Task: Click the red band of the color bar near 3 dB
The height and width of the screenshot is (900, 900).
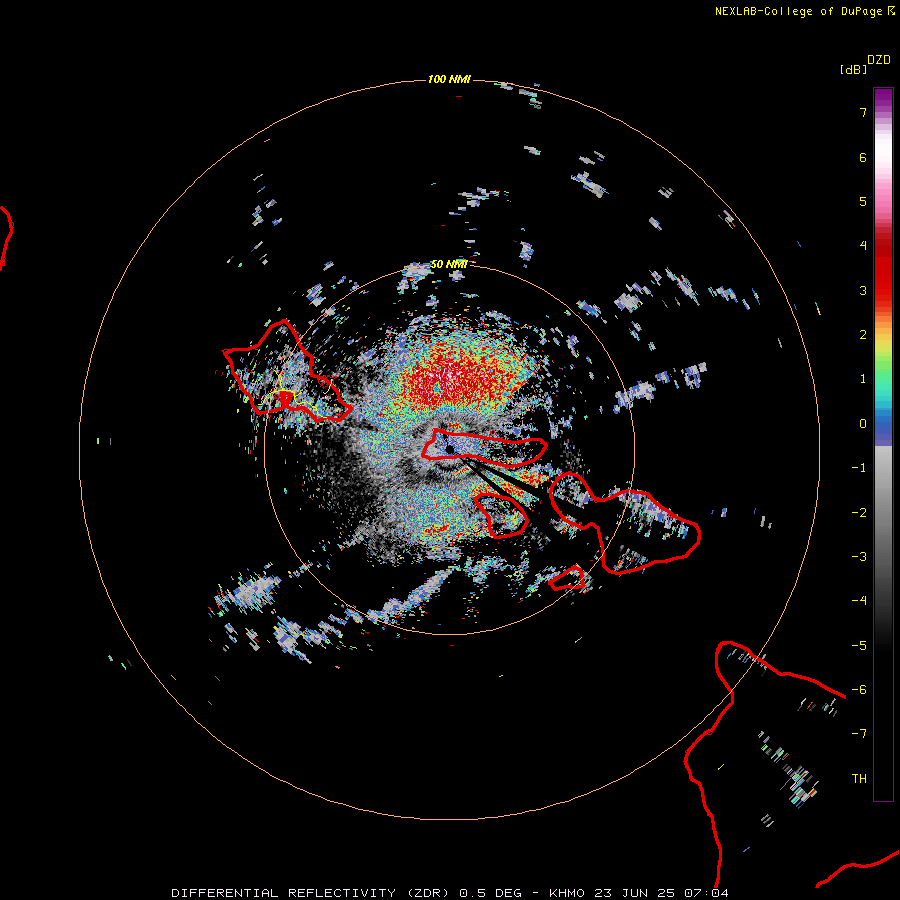Action: pos(883,290)
